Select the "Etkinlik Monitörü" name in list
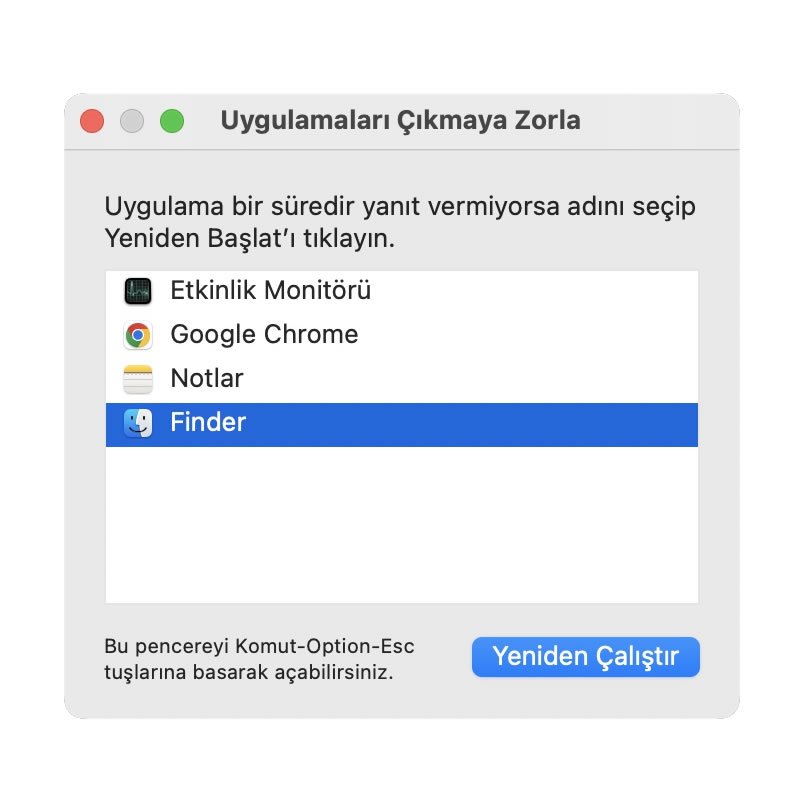This screenshot has width=800, height=800. coord(271,291)
